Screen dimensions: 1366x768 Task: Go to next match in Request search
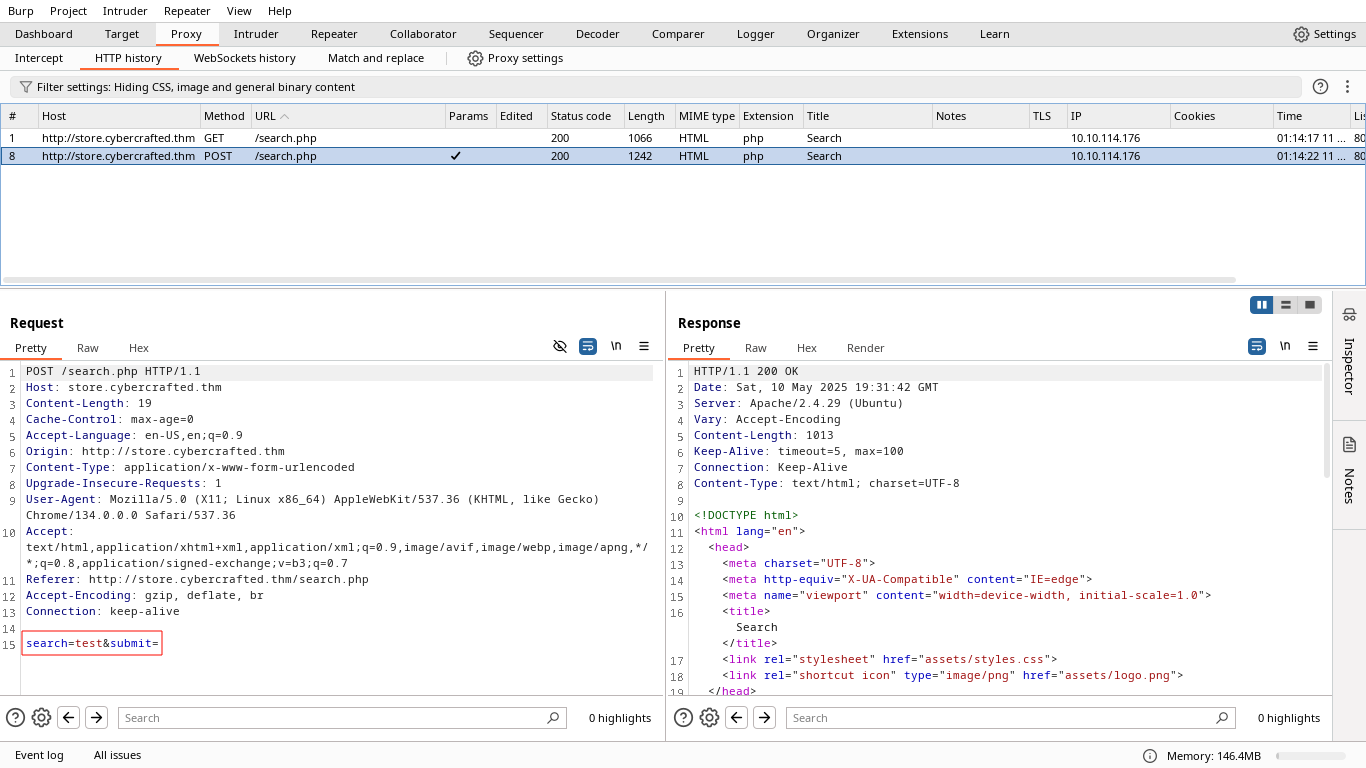click(96, 717)
